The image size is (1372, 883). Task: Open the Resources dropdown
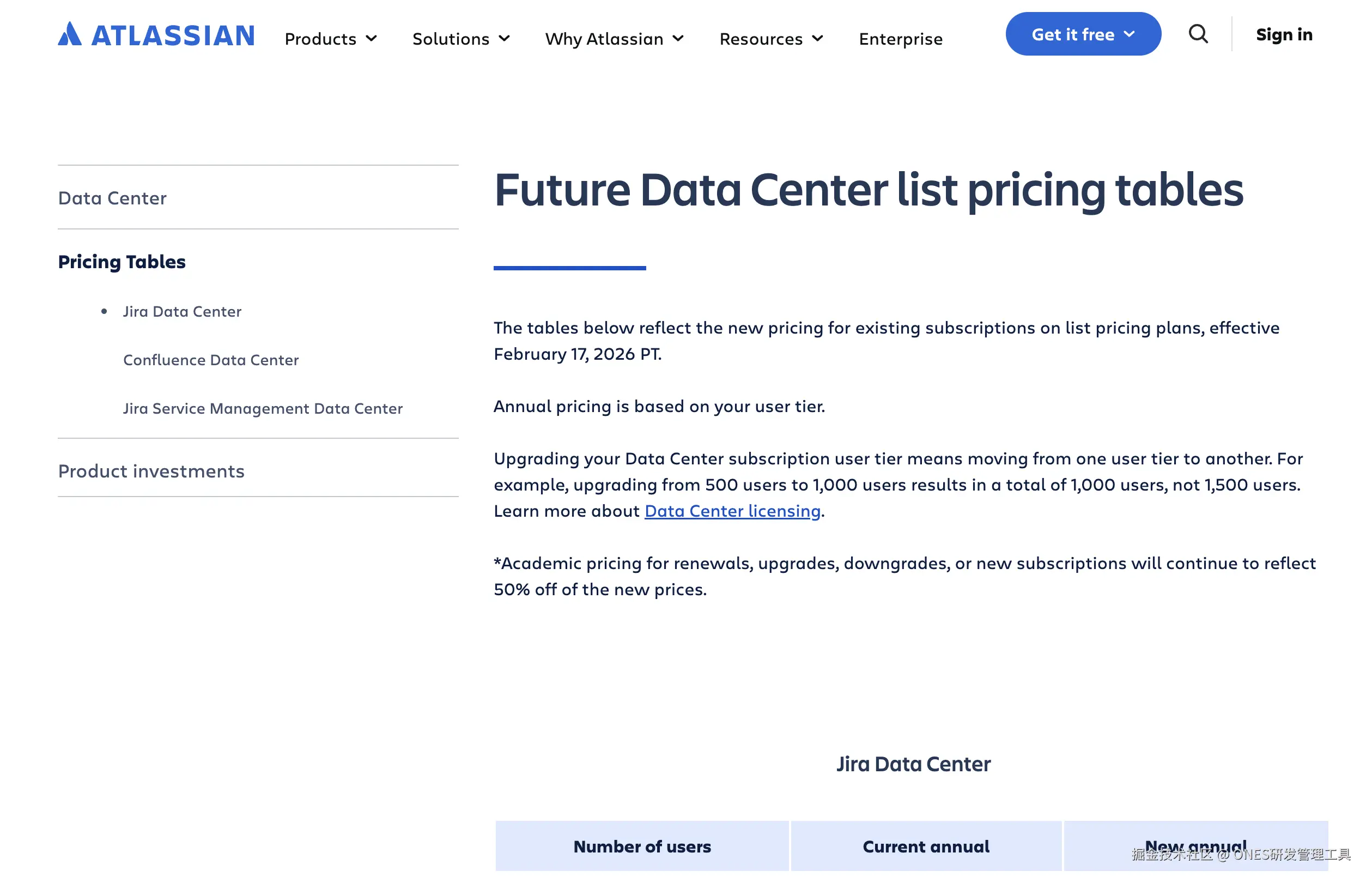pos(771,39)
